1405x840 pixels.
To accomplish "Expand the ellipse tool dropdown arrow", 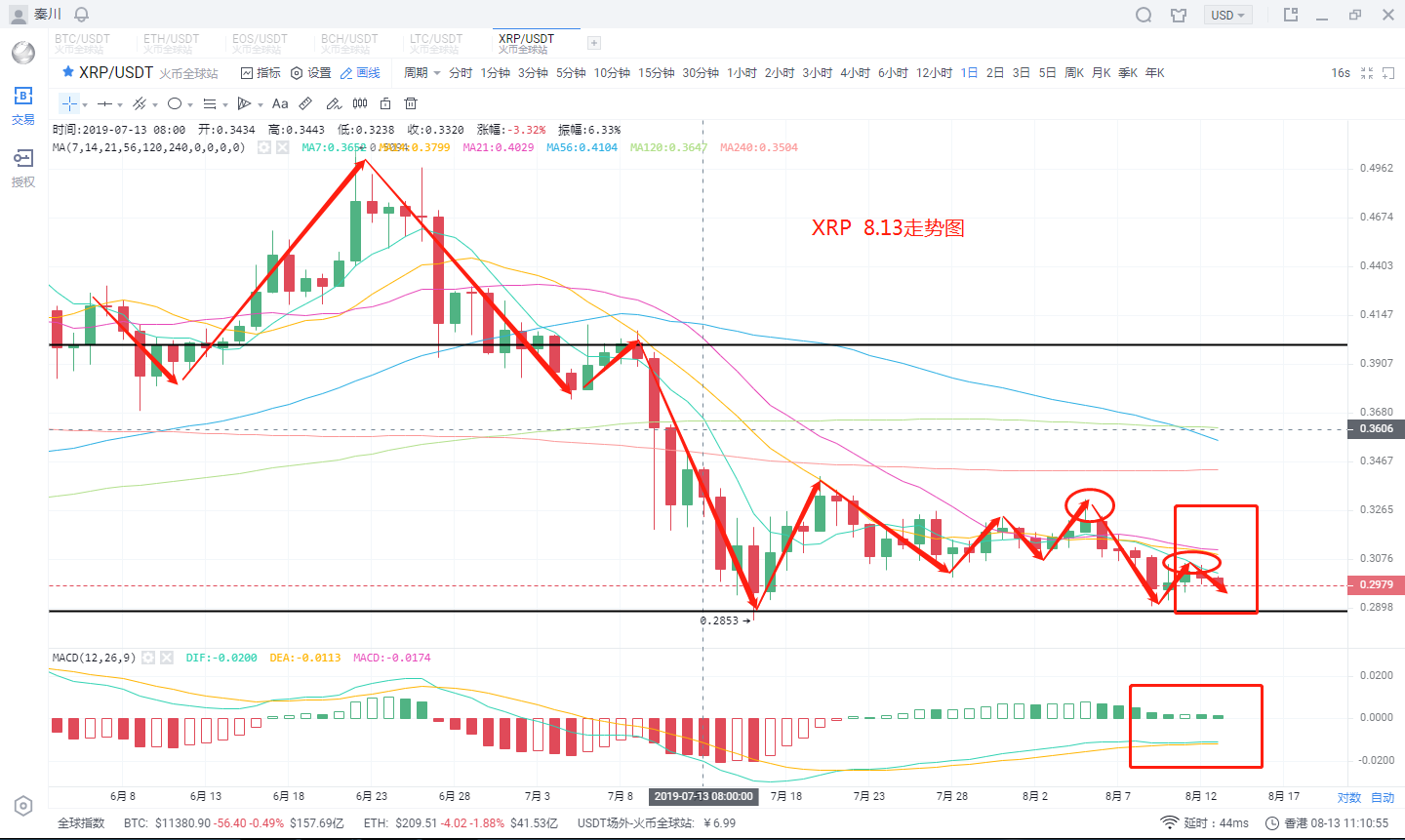I will point(190,104).
